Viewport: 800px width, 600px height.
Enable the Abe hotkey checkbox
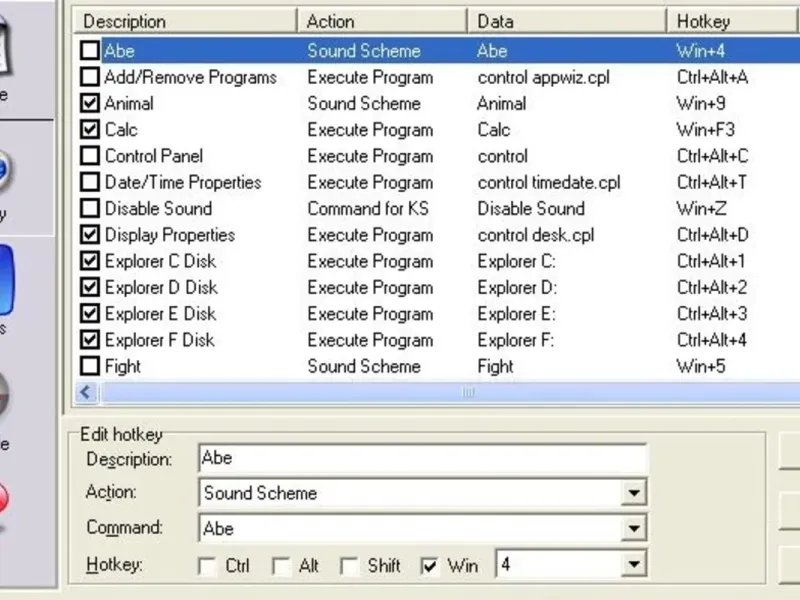coord(90,51)
